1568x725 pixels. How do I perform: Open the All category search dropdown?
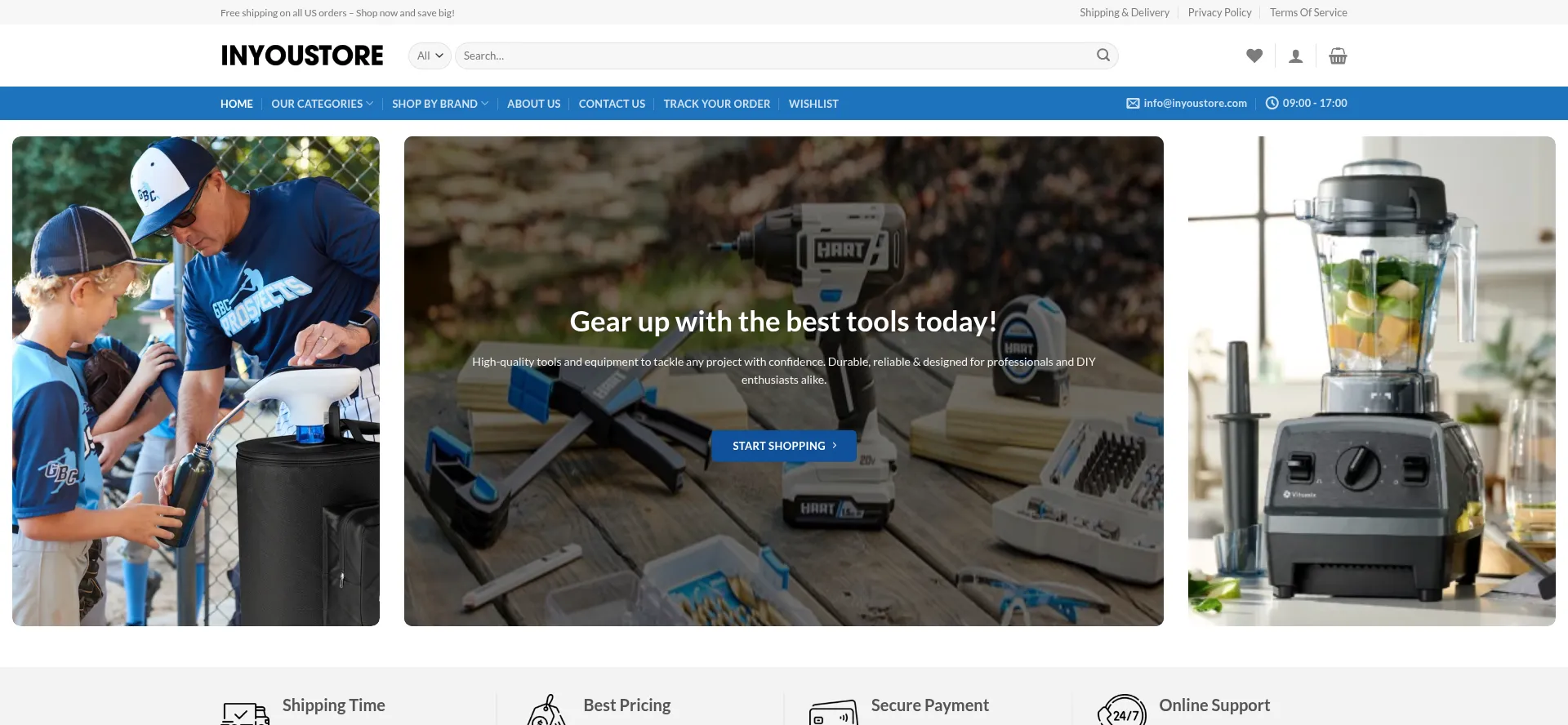tap(430, 56)
